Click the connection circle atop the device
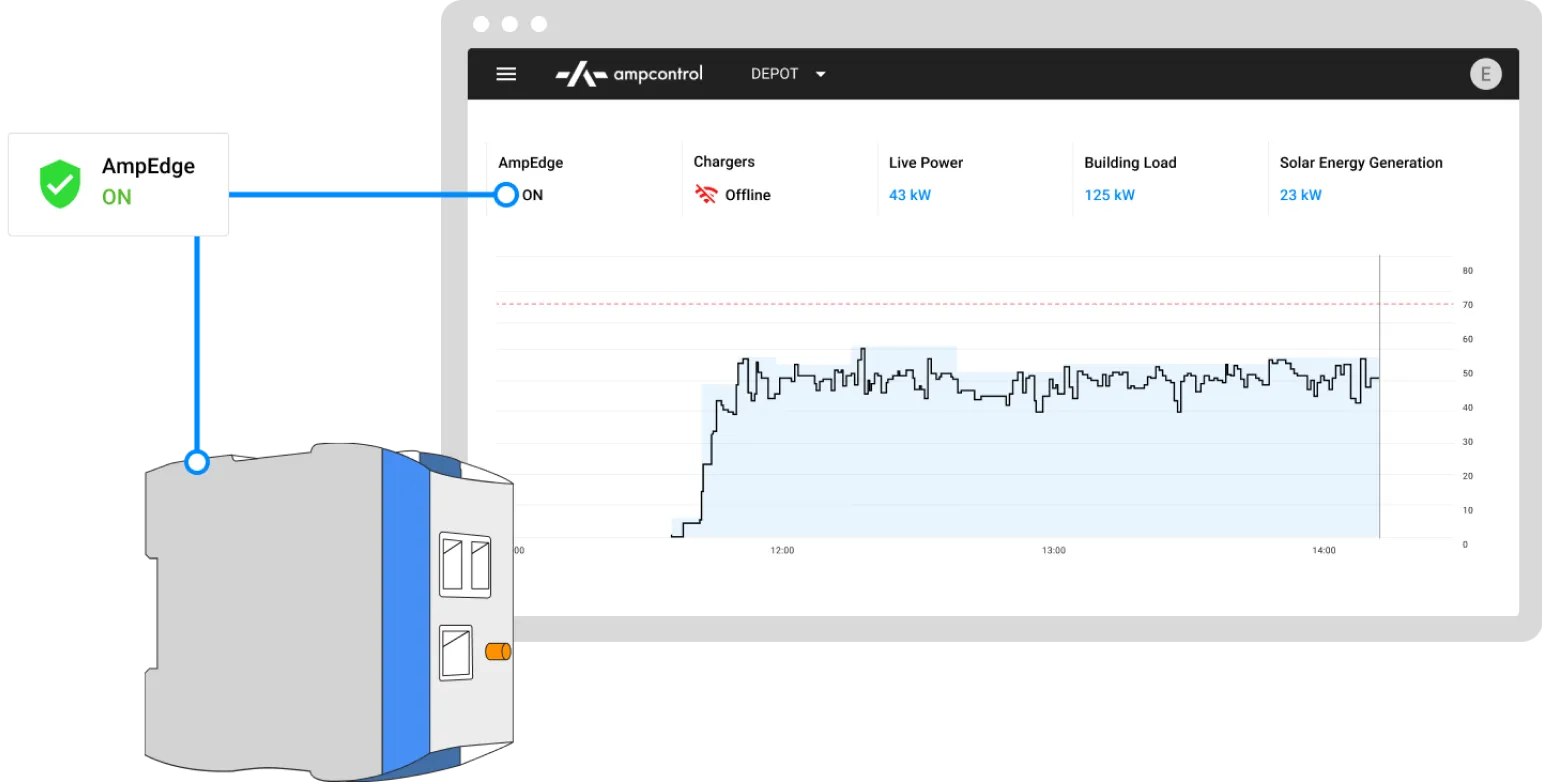The image size is (1542, 782). (x=197, y=462)
